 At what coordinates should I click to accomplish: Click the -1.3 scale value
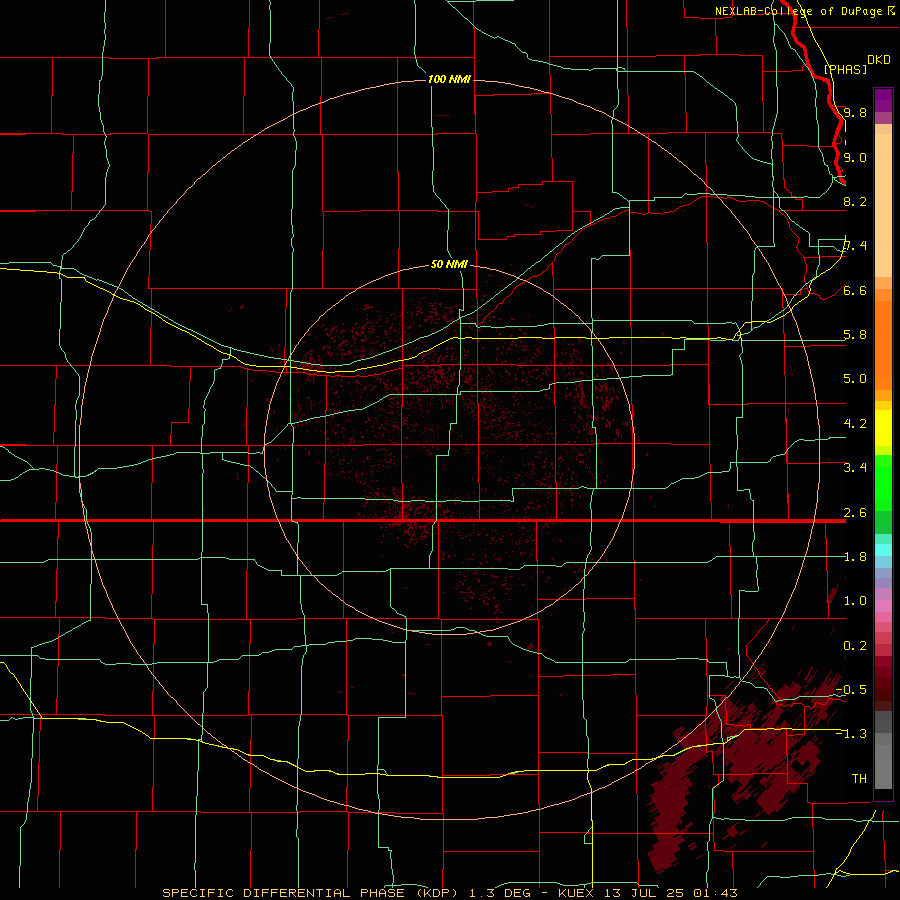(x=851, y=734)
